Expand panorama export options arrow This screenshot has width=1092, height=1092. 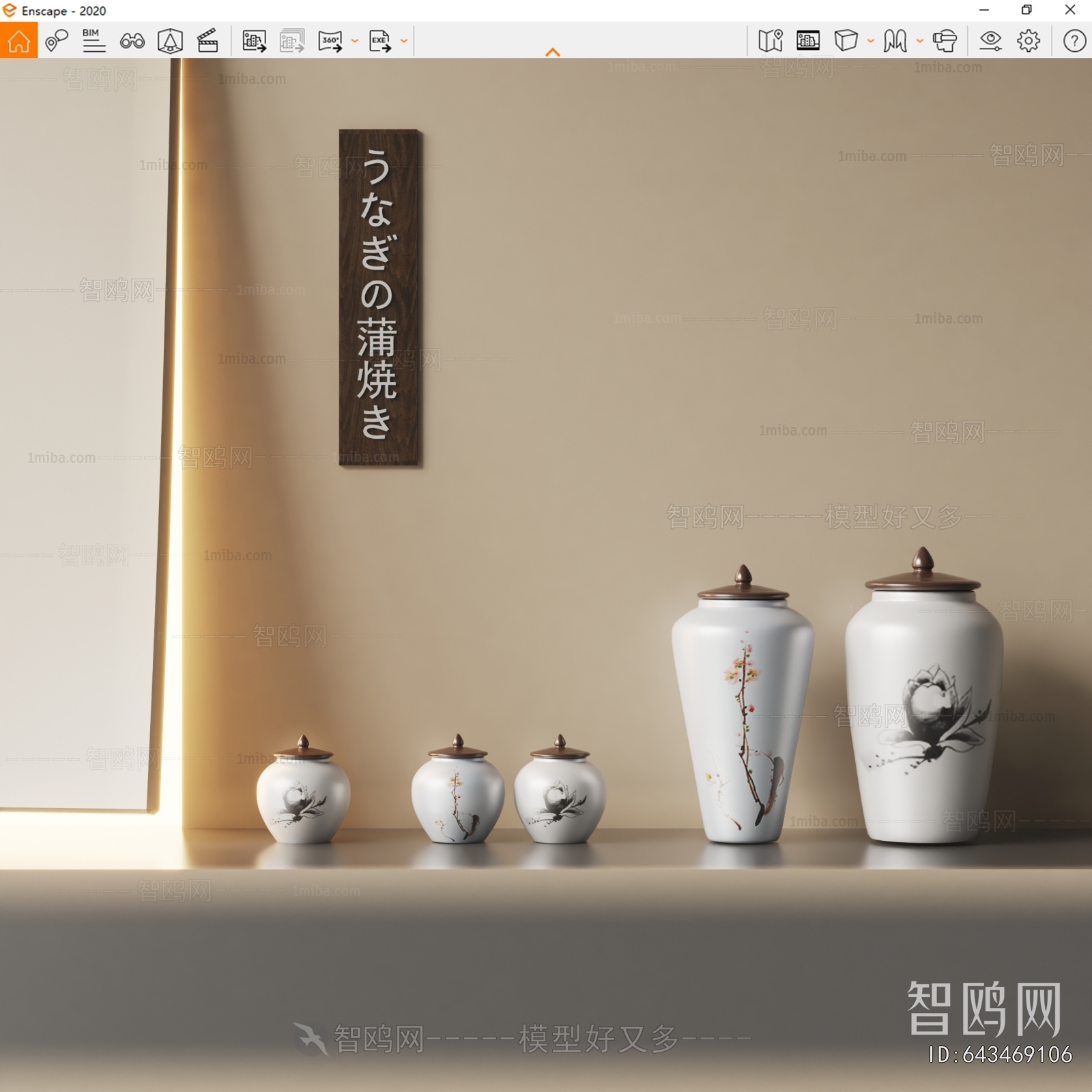tap(355, 41)
